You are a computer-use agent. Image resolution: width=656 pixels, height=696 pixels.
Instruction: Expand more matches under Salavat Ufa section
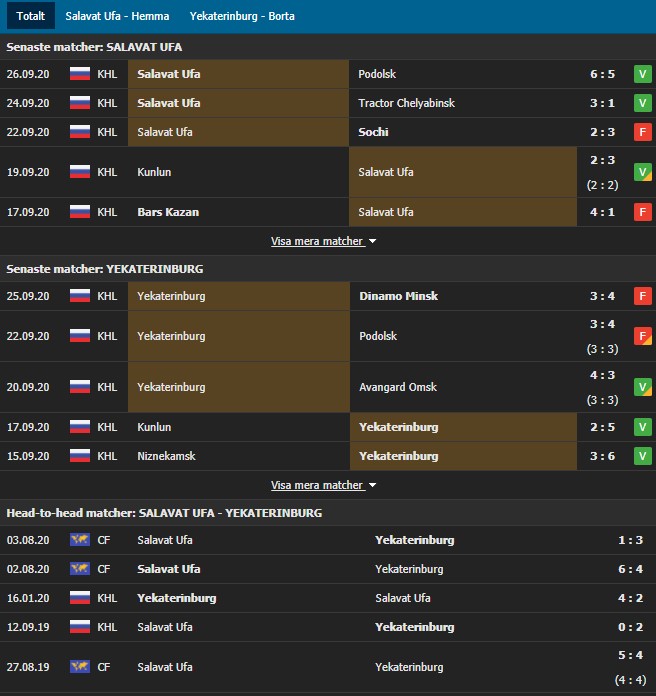click(x=323, y=241)
